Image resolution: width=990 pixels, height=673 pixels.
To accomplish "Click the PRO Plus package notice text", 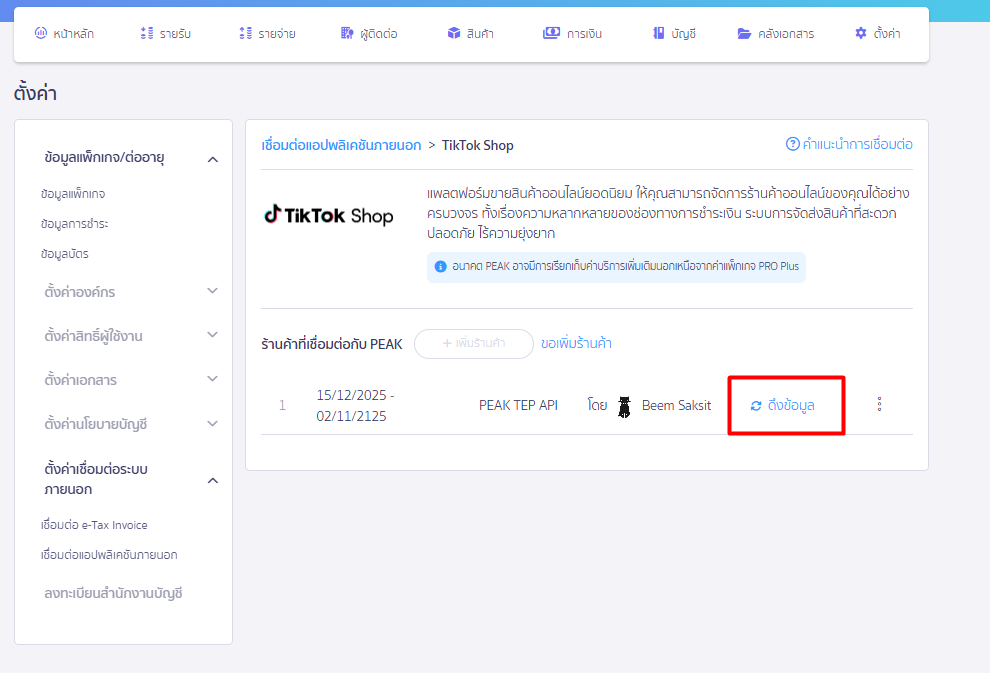I will click(625, 266).
